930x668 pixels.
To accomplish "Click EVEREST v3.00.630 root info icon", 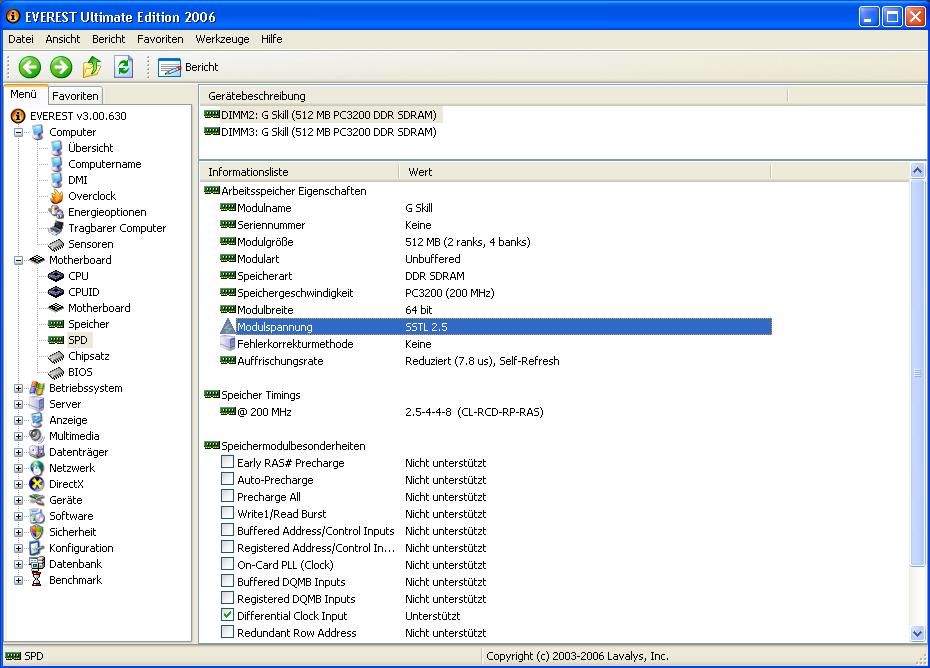I will coord(18,116).
